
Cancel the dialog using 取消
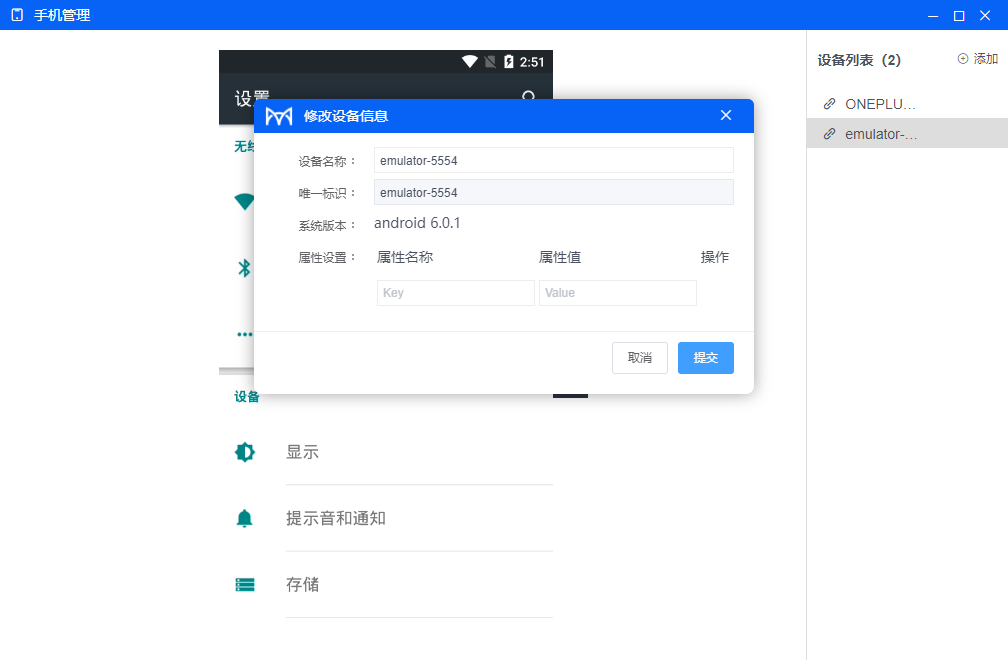click(x=639, y=357)
